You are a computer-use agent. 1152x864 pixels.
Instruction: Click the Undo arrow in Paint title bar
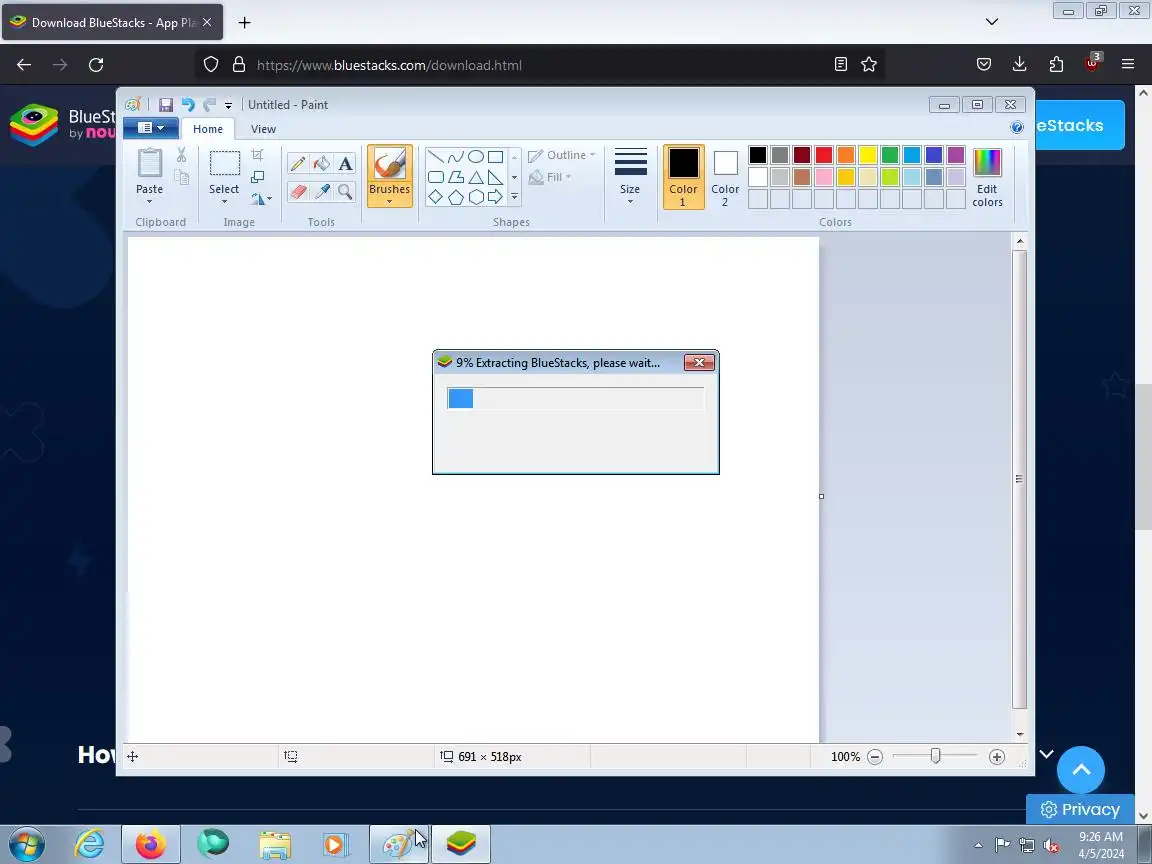tap(188, 105)
